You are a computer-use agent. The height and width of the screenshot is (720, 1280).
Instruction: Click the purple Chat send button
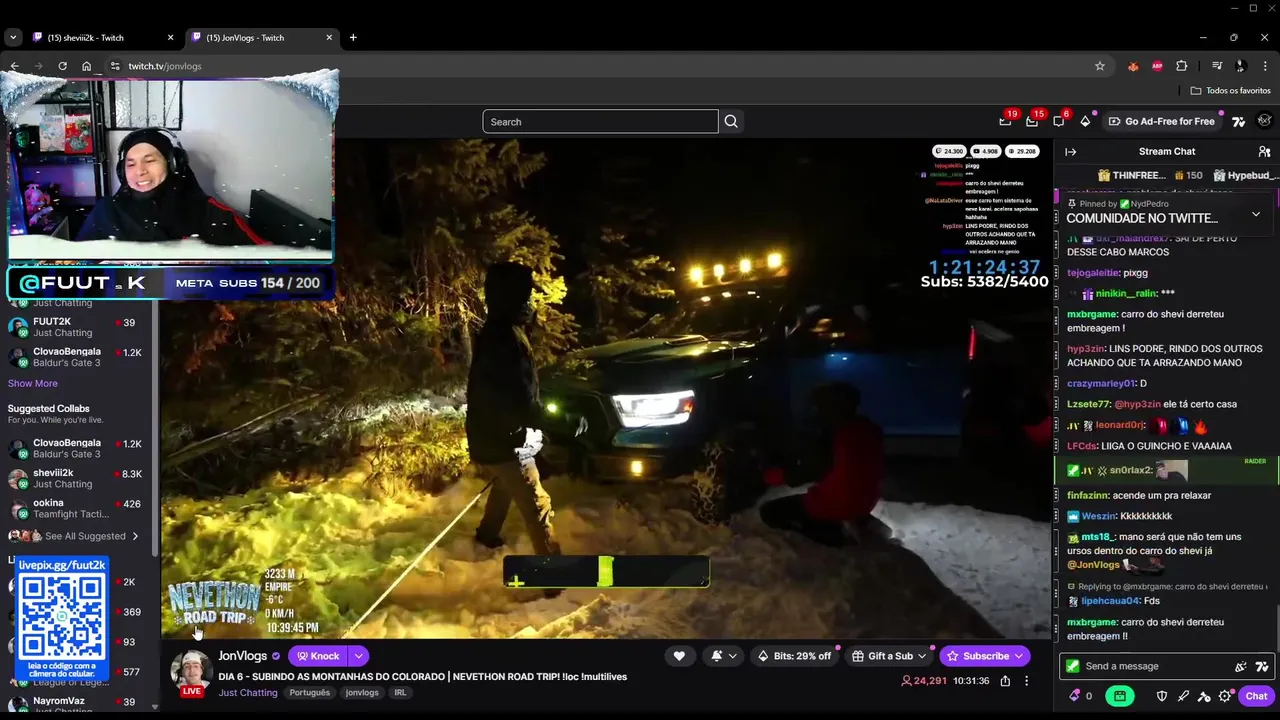point(1256,696)
